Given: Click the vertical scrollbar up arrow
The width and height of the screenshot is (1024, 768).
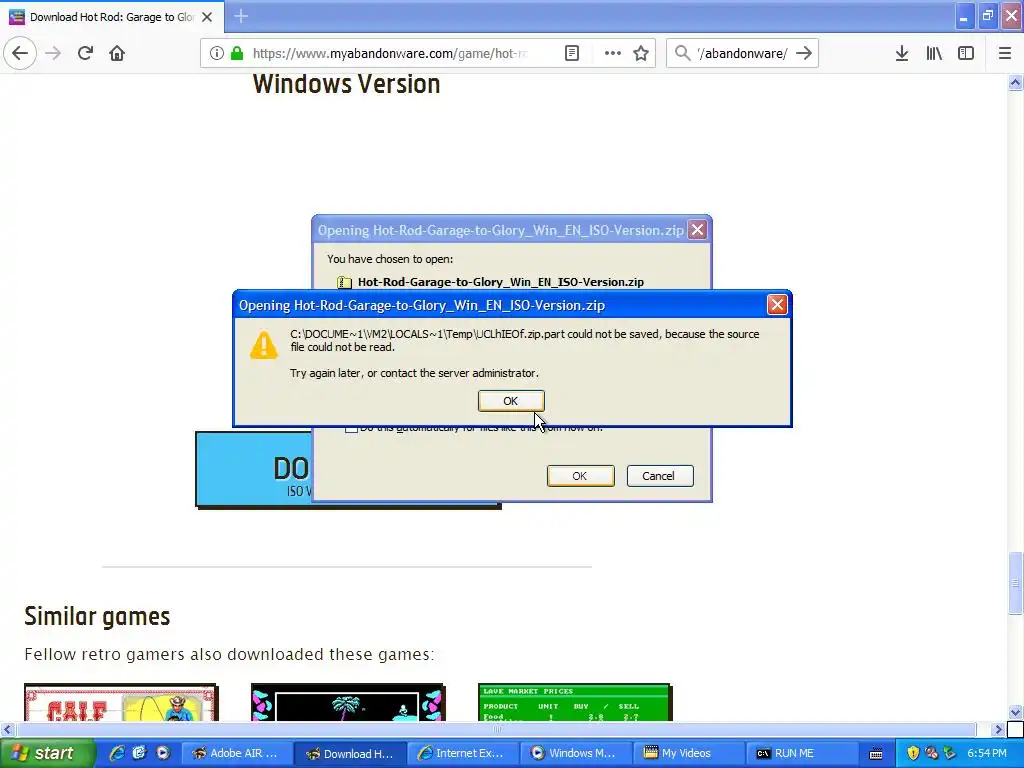Looking at the screenshot, I should click(x=1015, y=82).
